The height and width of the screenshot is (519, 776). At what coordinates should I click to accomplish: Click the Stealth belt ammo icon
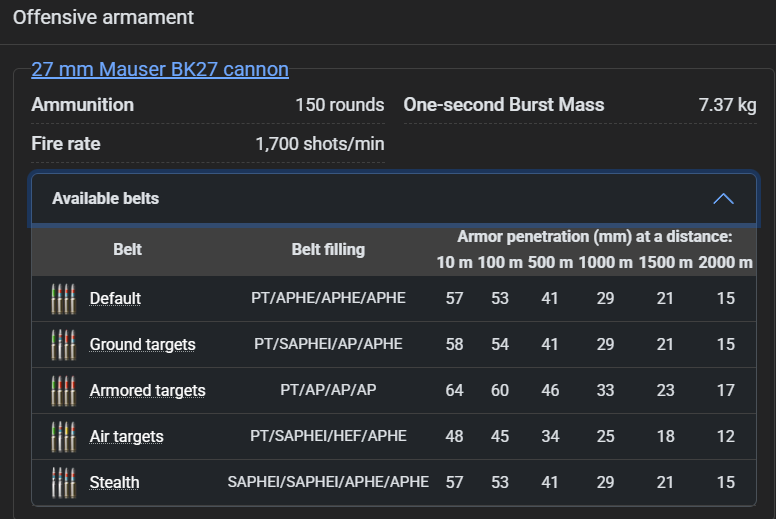tap(63, 482)
